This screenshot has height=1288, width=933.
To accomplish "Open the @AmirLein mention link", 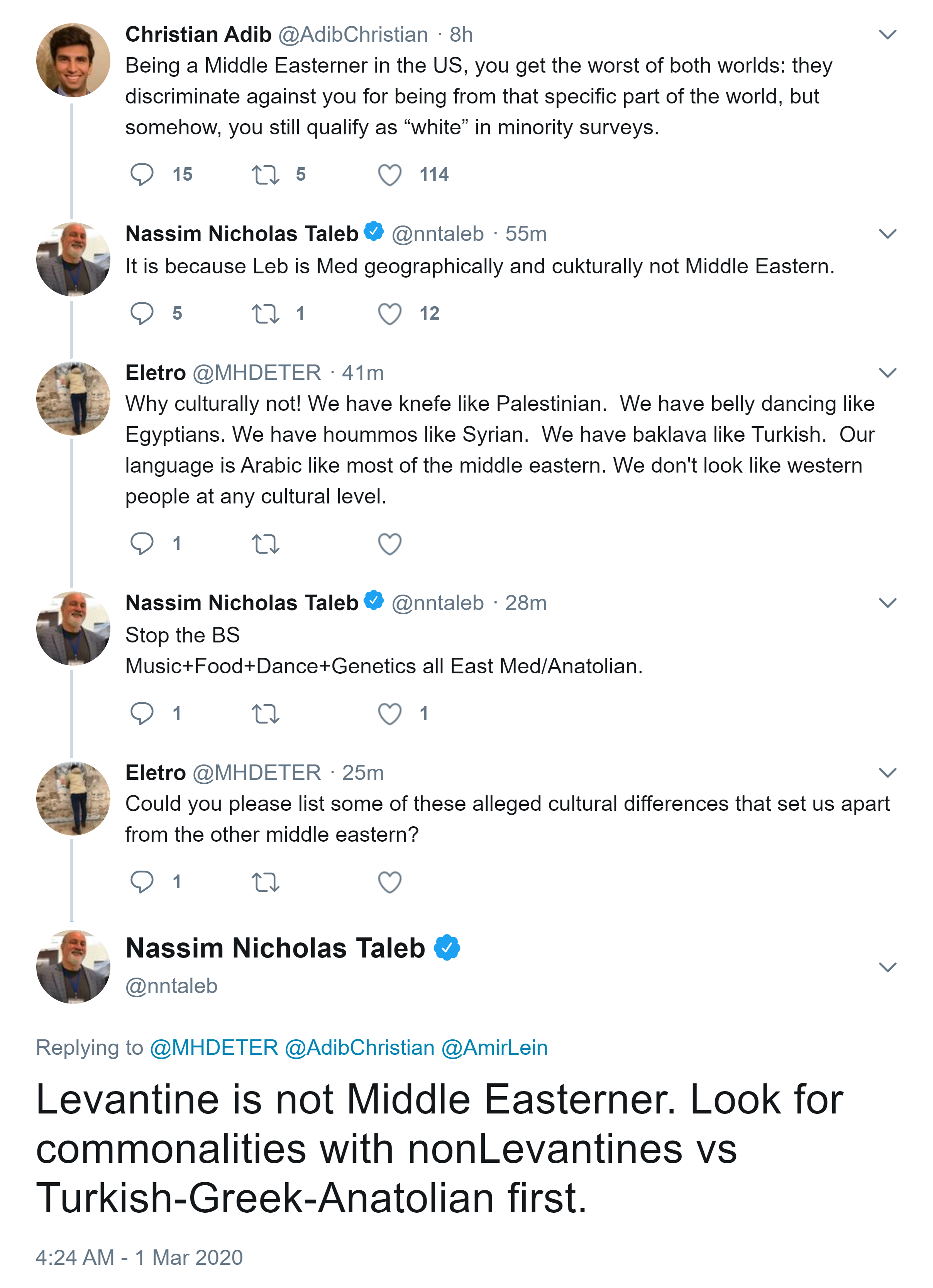I will pos(494,1047).
